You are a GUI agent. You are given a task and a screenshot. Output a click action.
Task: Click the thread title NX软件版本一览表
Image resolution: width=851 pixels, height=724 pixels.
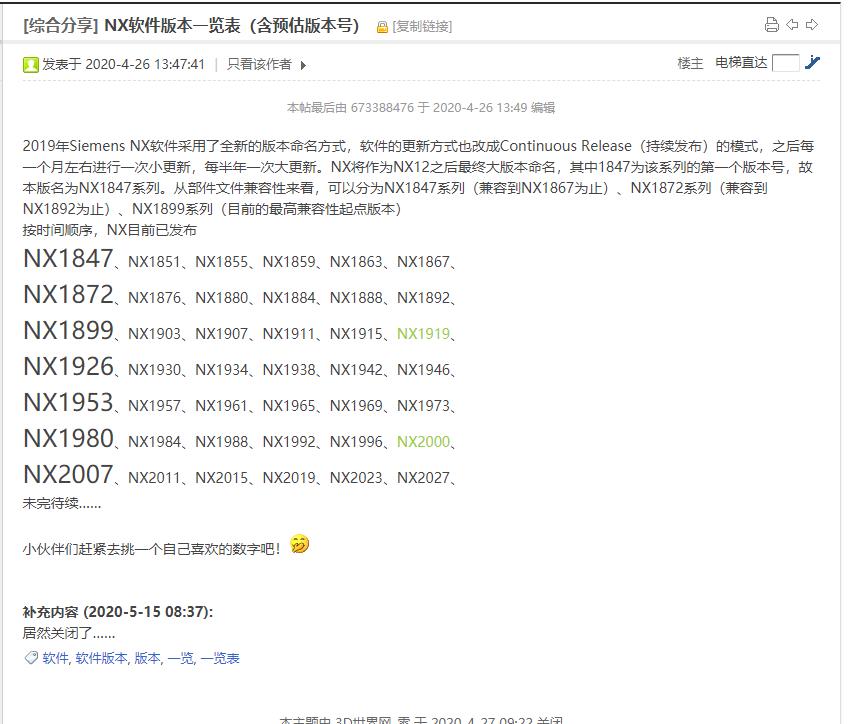pyautogui.click(x=232, y=26)
